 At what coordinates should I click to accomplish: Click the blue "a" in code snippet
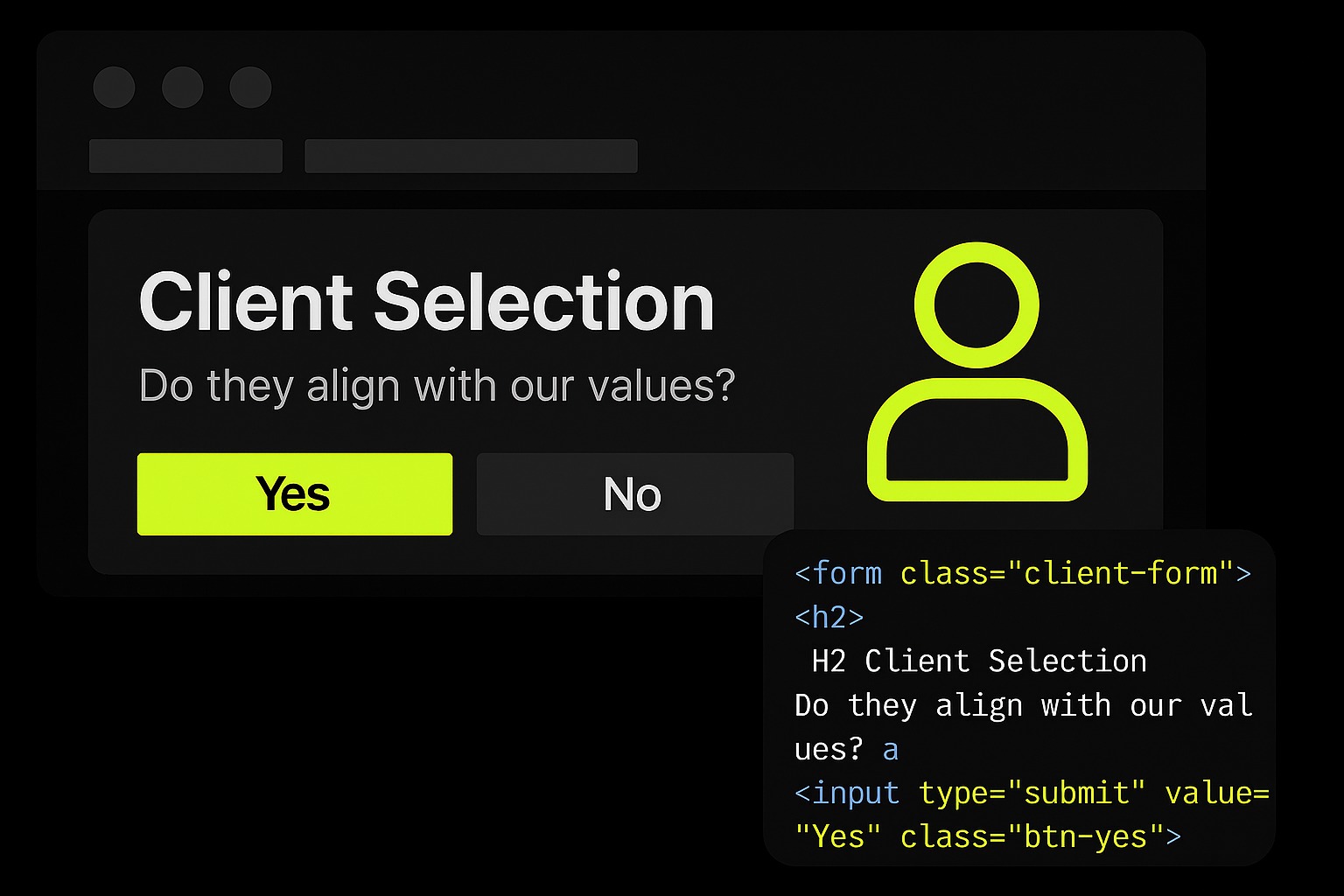point(891,750)
